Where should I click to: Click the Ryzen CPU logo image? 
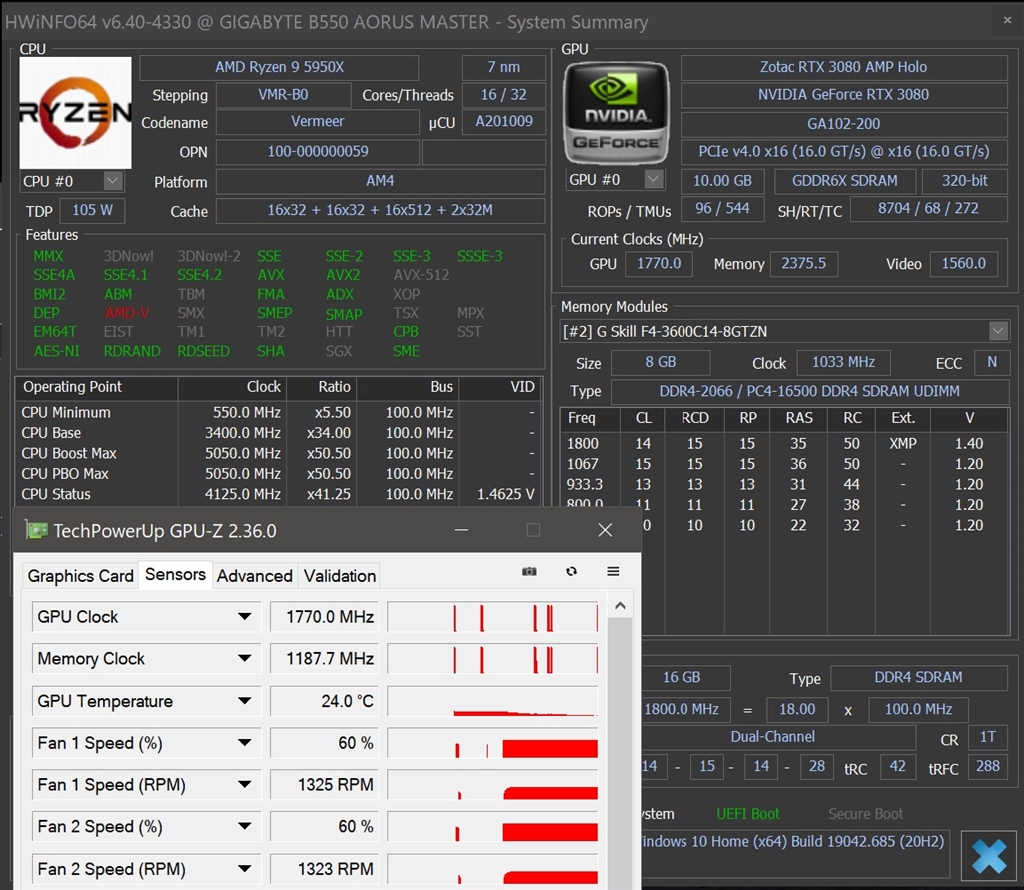click(x=75, y=112)
